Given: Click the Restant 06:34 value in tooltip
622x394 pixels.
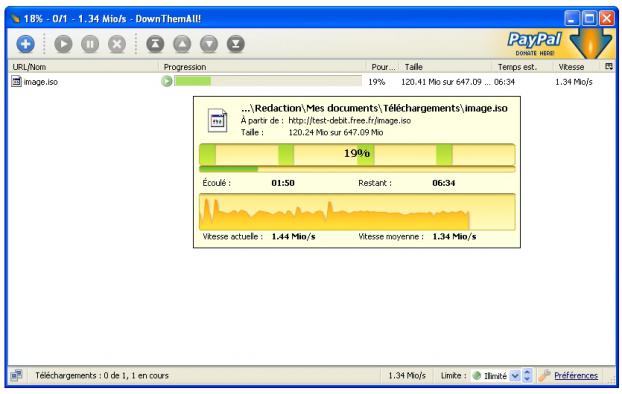Looking at the screenshot, I should coord(443,183).
